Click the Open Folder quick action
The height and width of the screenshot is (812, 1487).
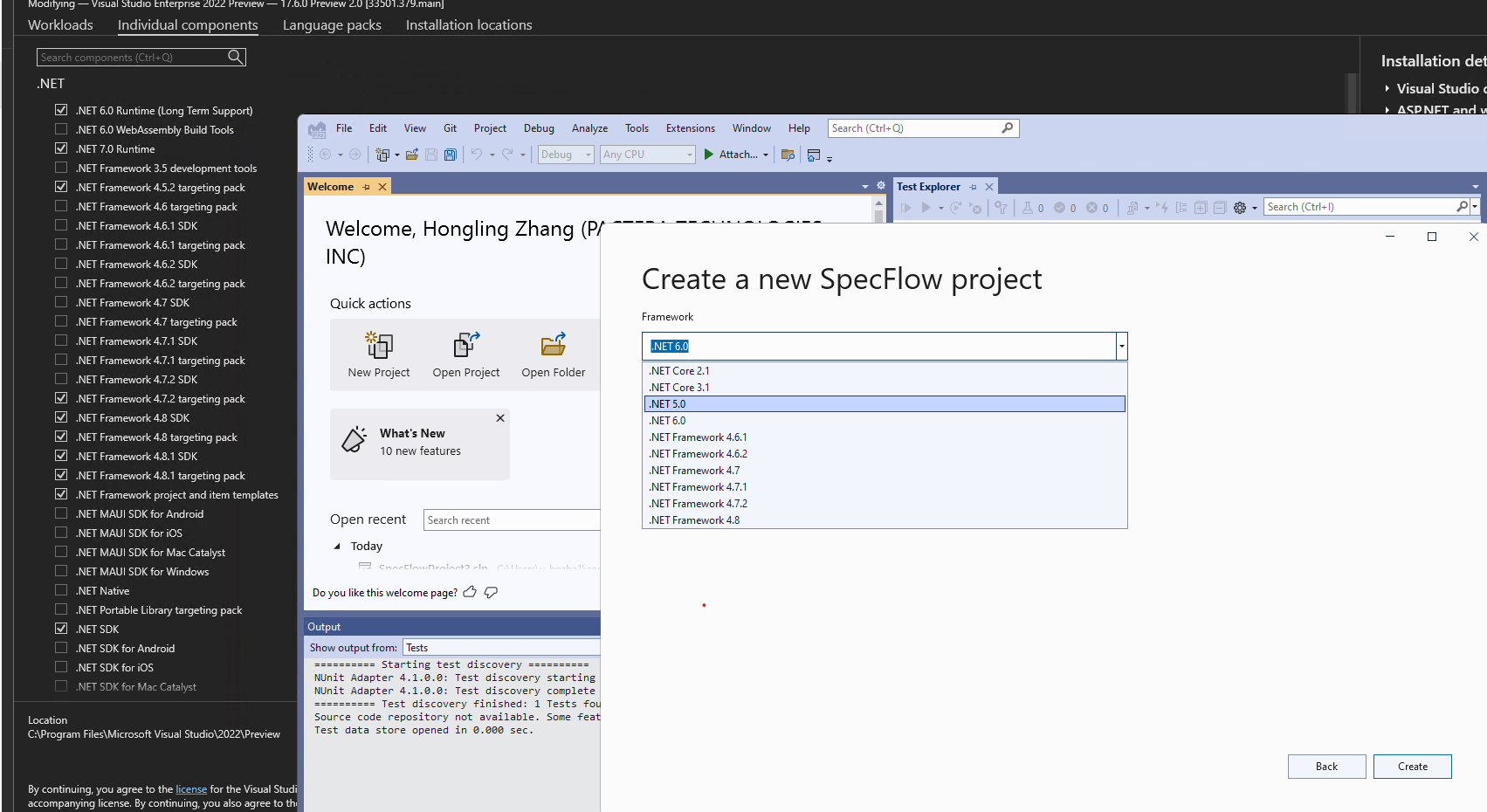coord(554,354)
